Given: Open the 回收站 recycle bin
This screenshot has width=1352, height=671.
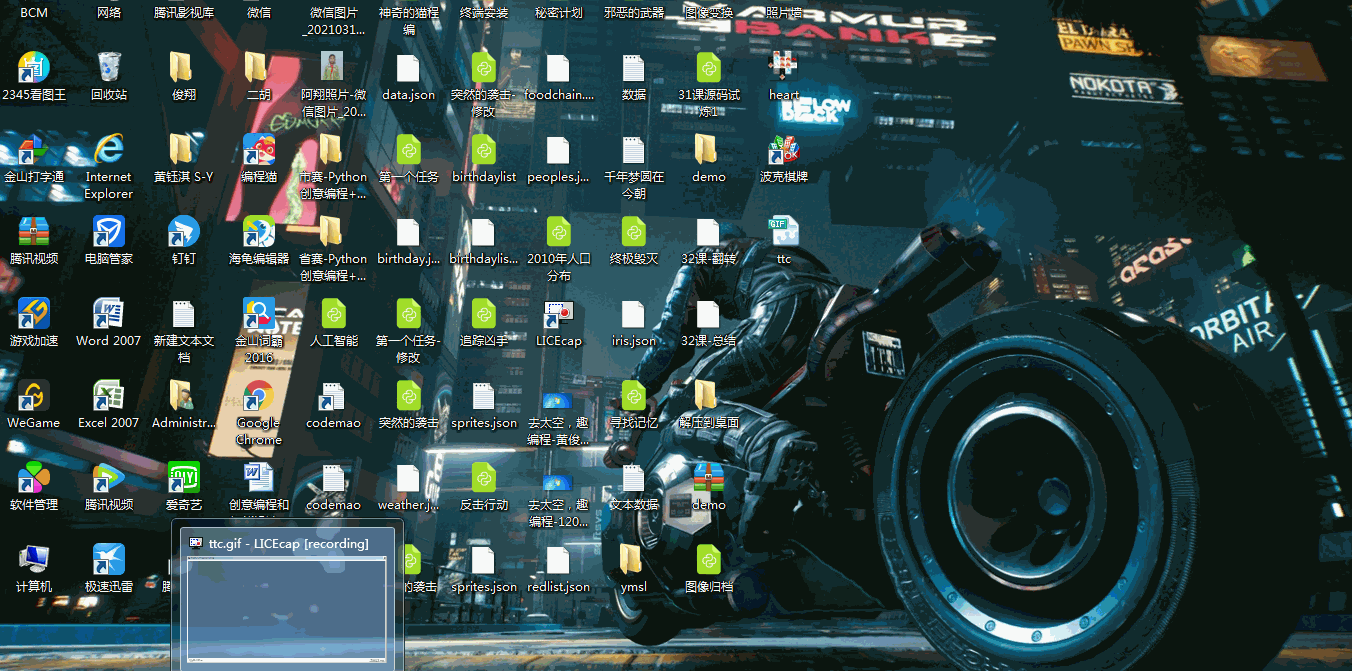Looking at the screenshot, I should click(x=109, y=68).
